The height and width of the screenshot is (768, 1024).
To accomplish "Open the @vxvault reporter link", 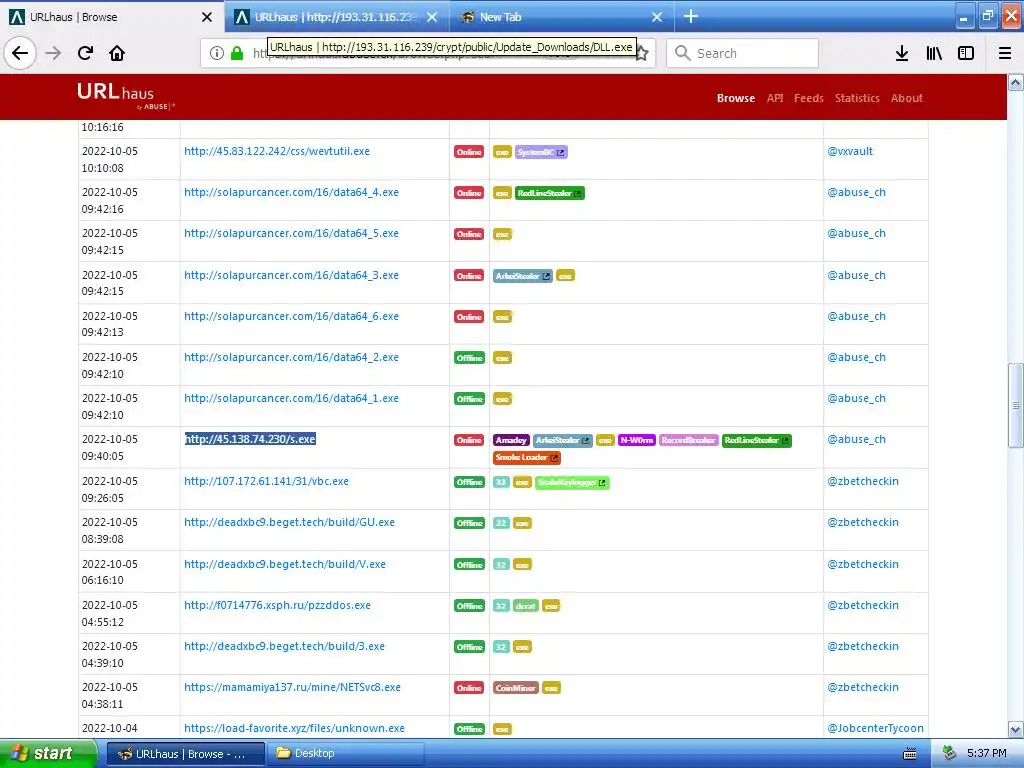I will tap(850, 151).
